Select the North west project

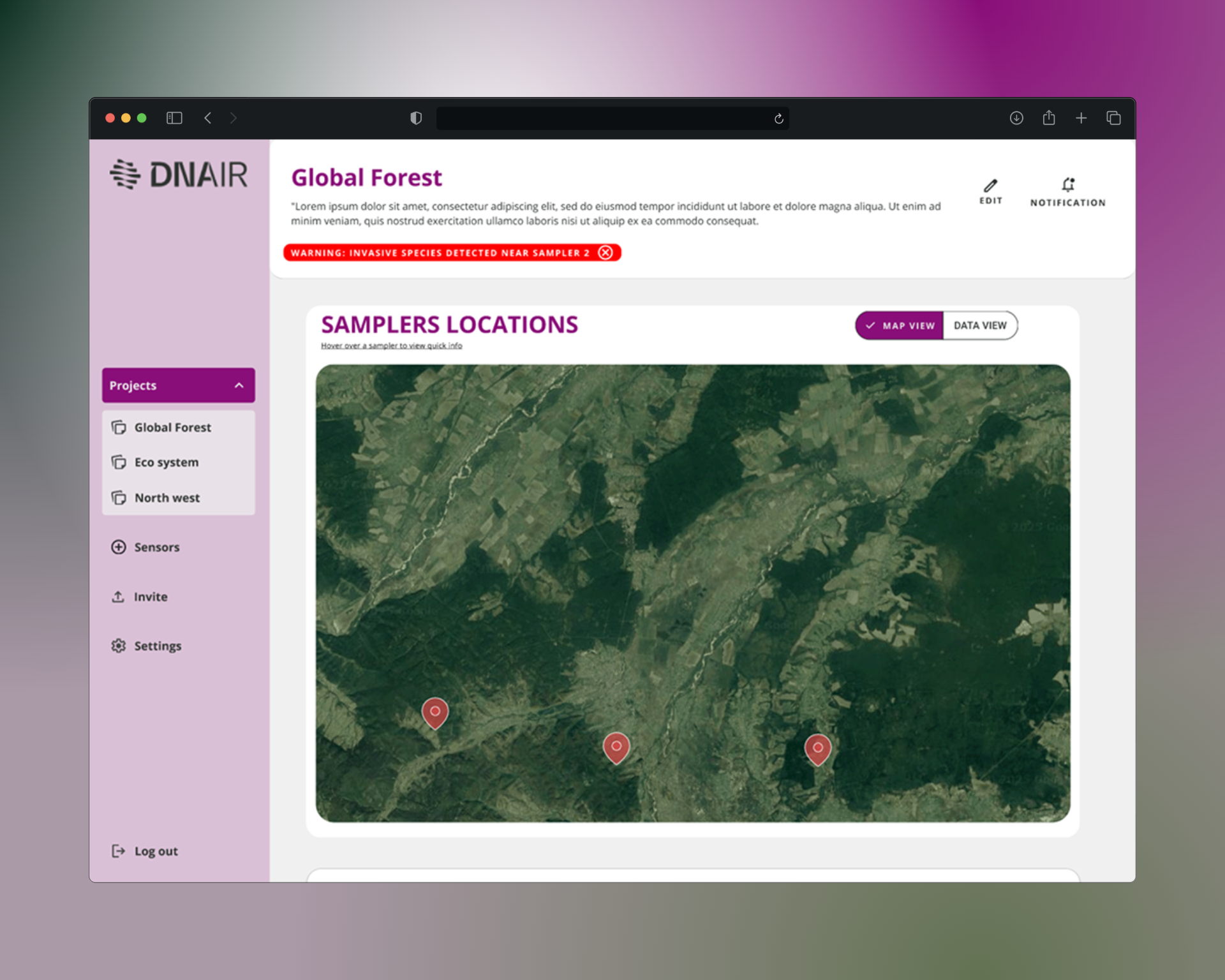pyautogui.click(x=167, y=498)
